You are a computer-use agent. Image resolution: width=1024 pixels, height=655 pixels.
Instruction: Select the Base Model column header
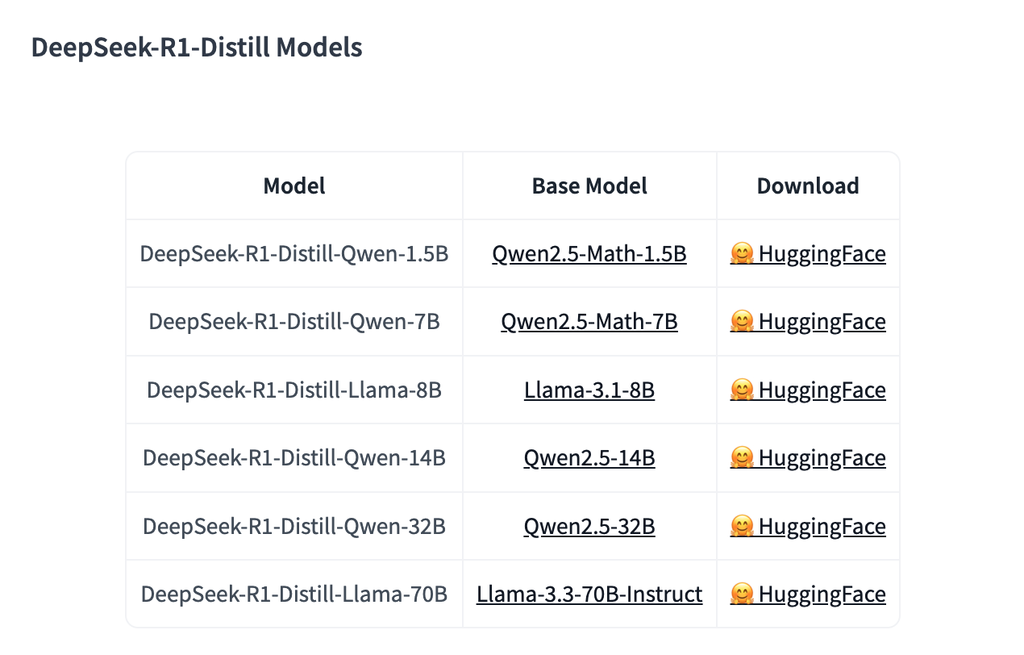589,185
